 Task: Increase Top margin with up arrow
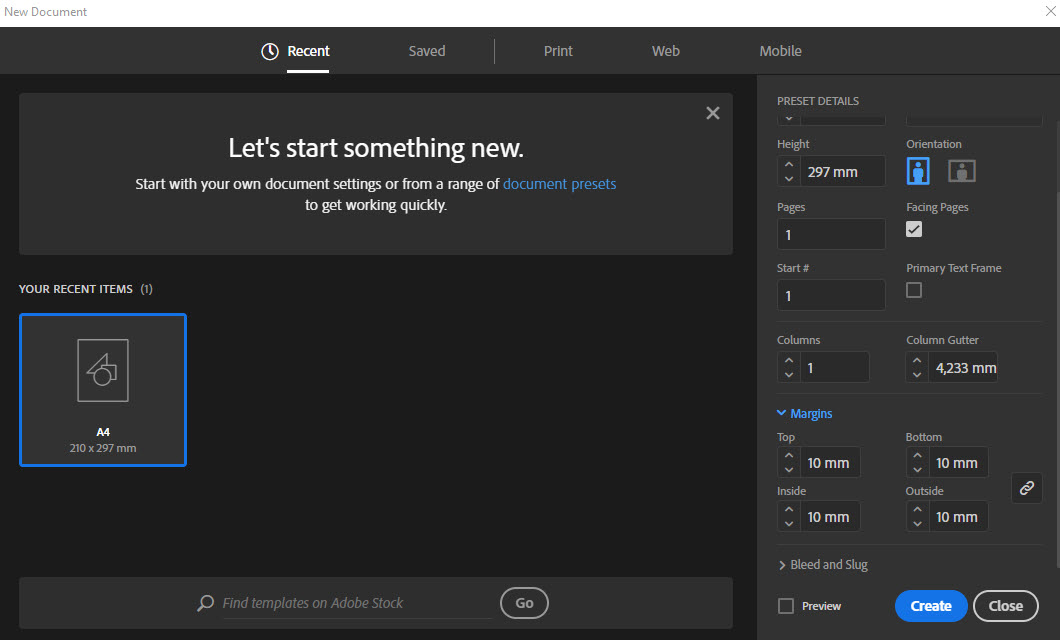[x=789, y=455]
